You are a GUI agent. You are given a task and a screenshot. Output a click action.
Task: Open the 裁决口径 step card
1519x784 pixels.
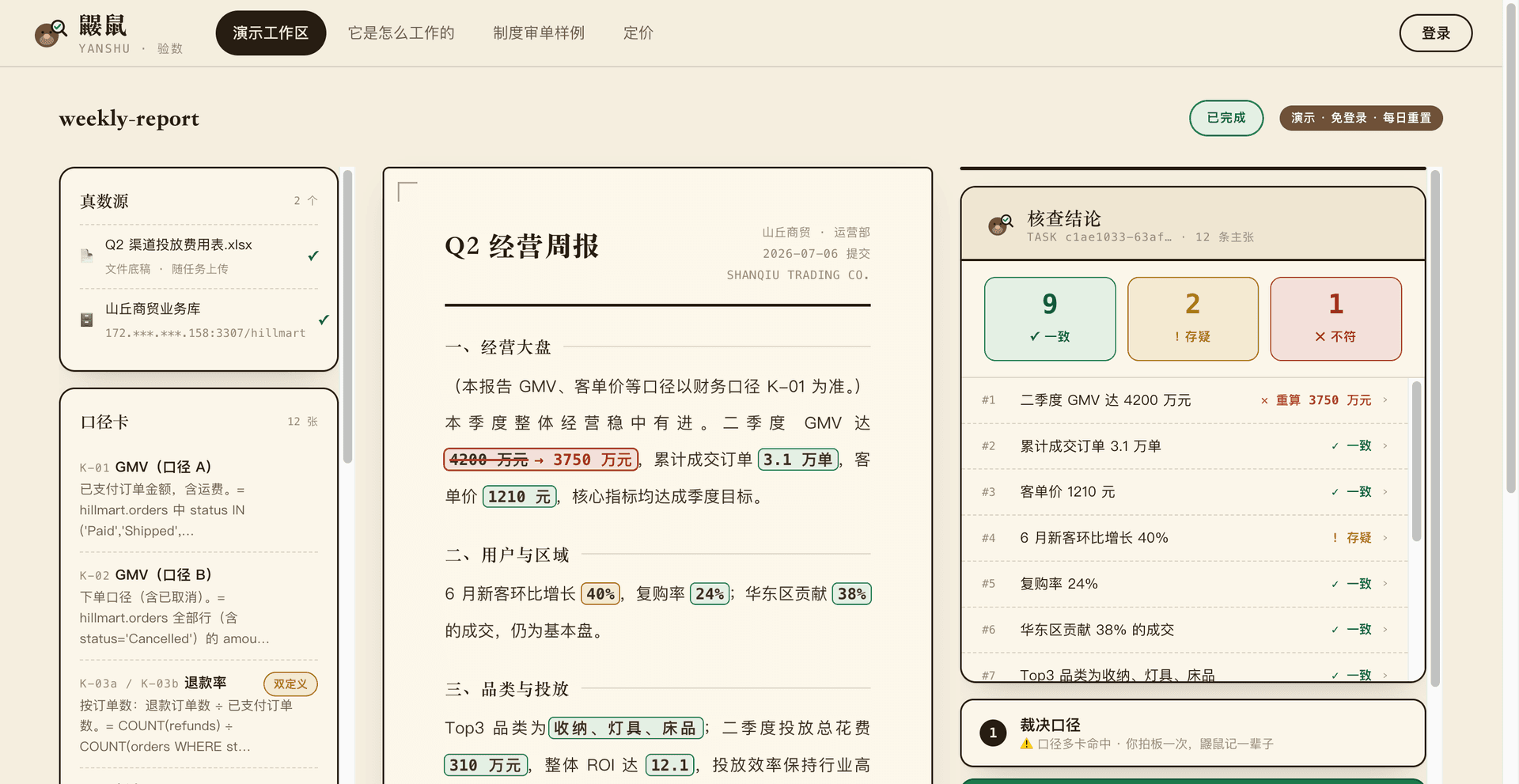1192,733
